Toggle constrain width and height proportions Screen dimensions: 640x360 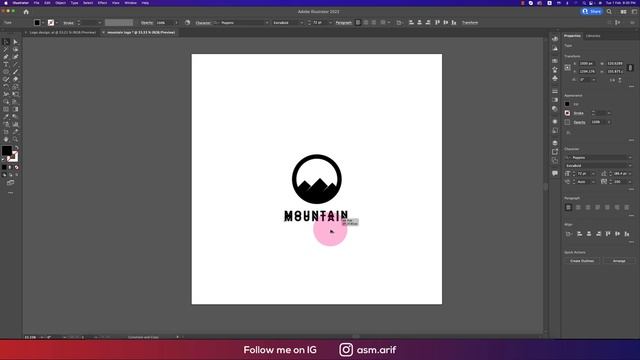click(630, 68)
